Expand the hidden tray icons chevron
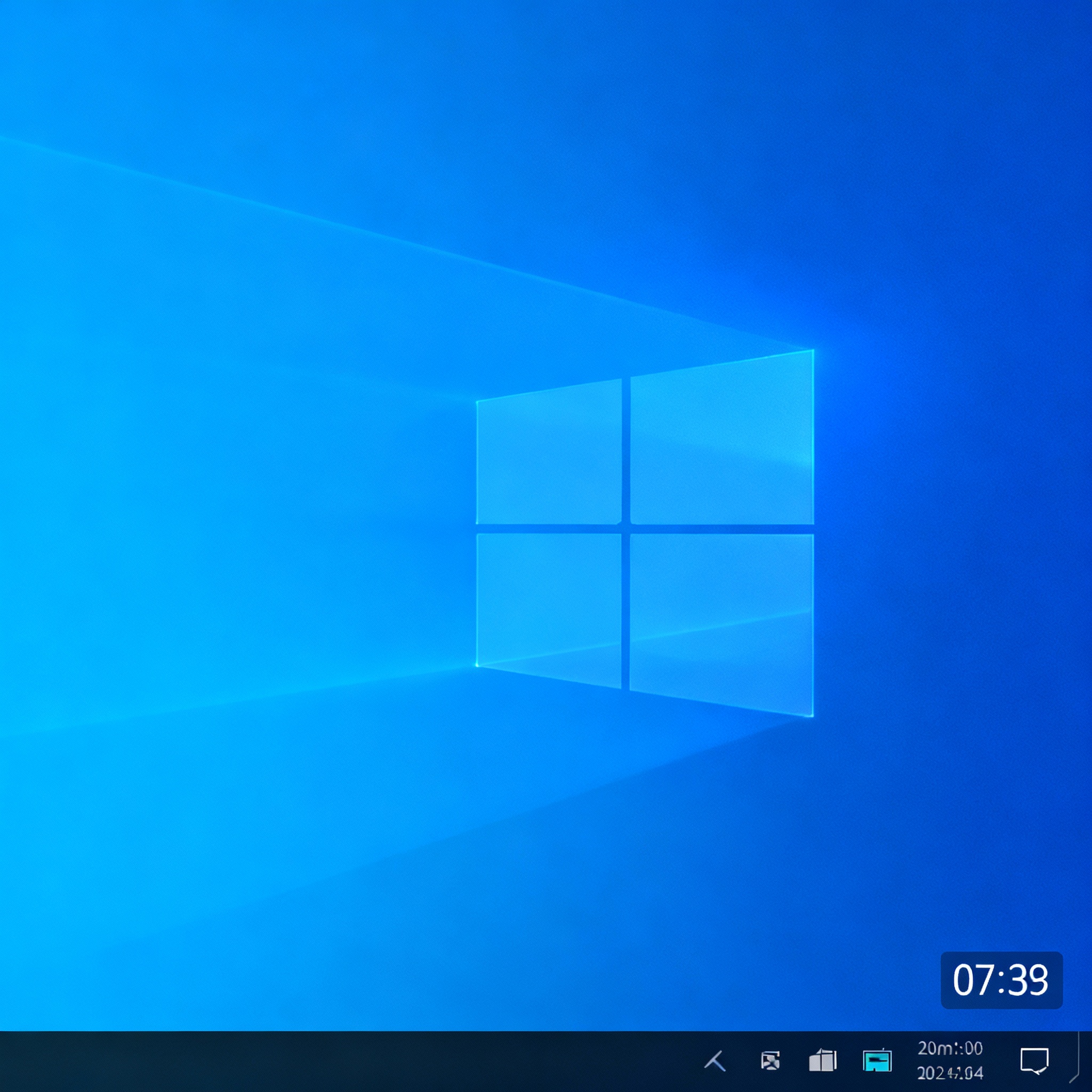 click(716, 1061)
